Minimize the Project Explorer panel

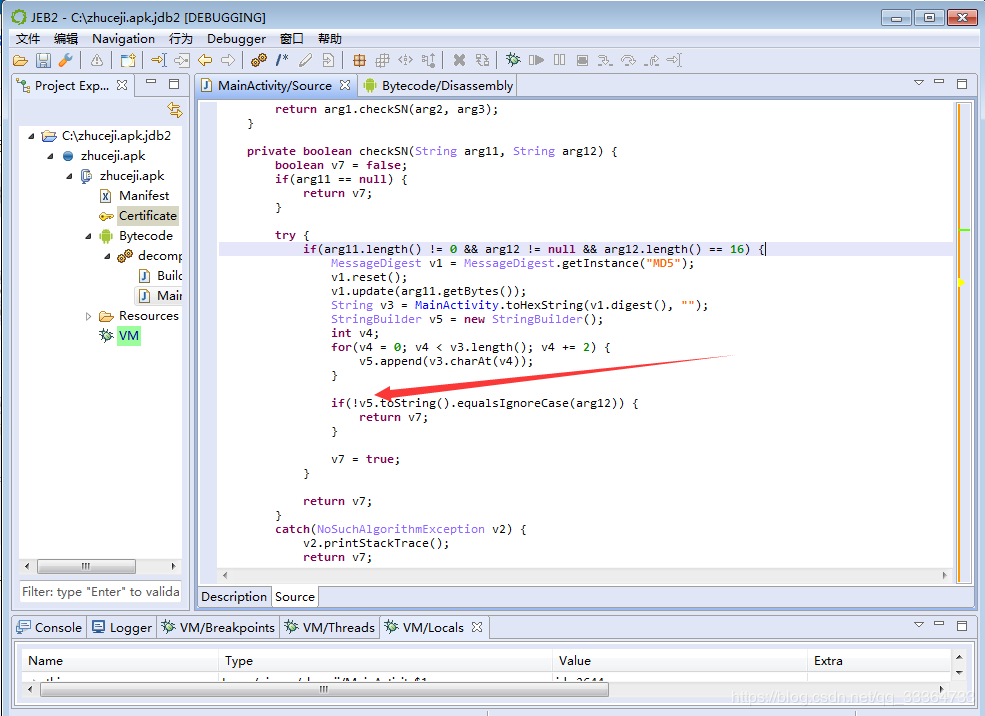coord(151,82)
